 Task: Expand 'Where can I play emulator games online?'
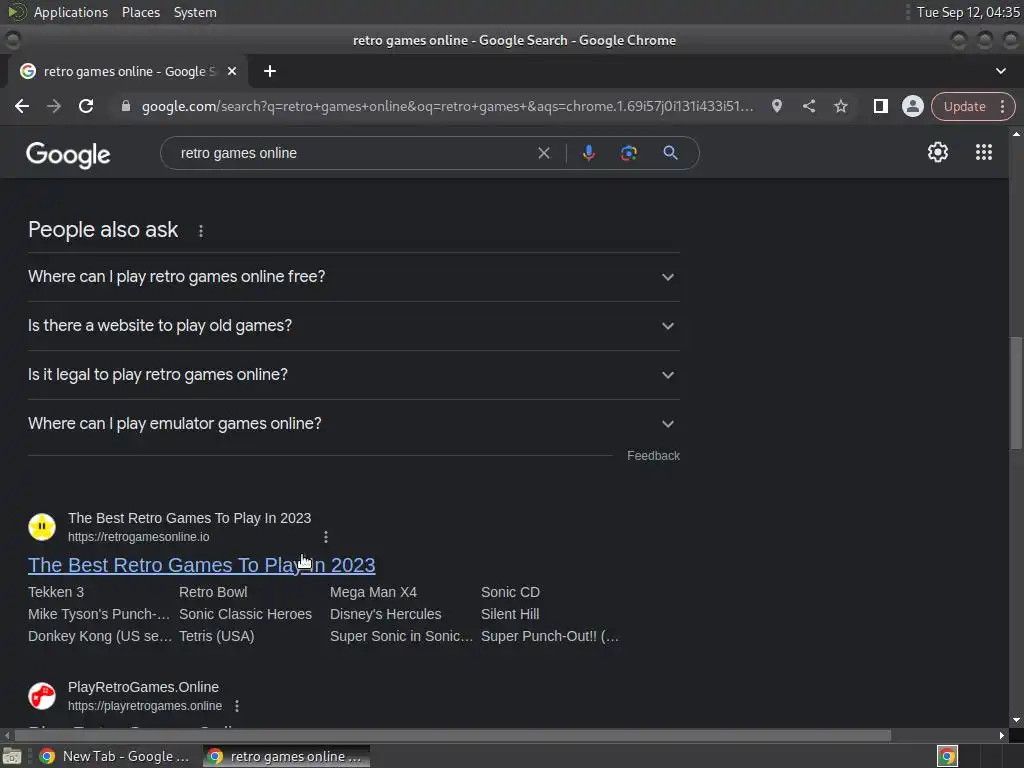click(x=354, y=424)
